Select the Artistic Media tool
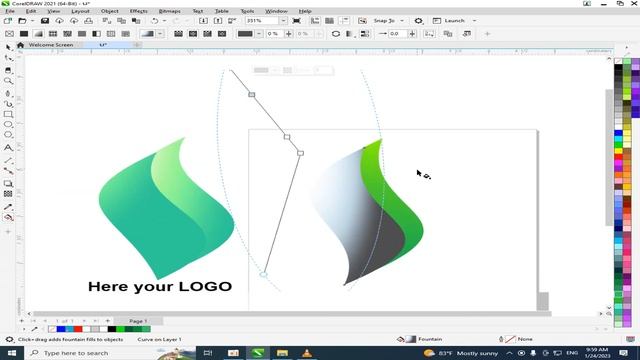640x360 pixels. (8, 104)
